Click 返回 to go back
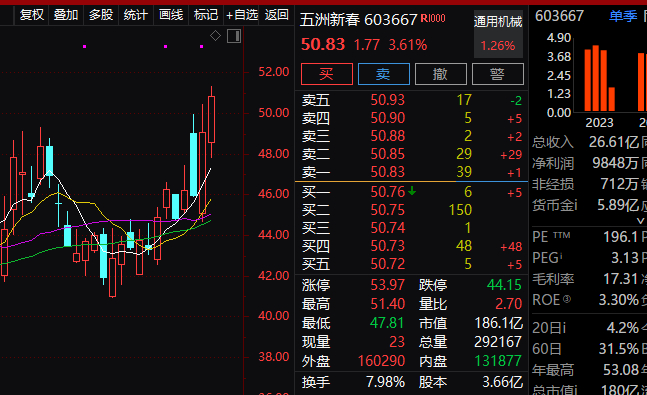 276,15
